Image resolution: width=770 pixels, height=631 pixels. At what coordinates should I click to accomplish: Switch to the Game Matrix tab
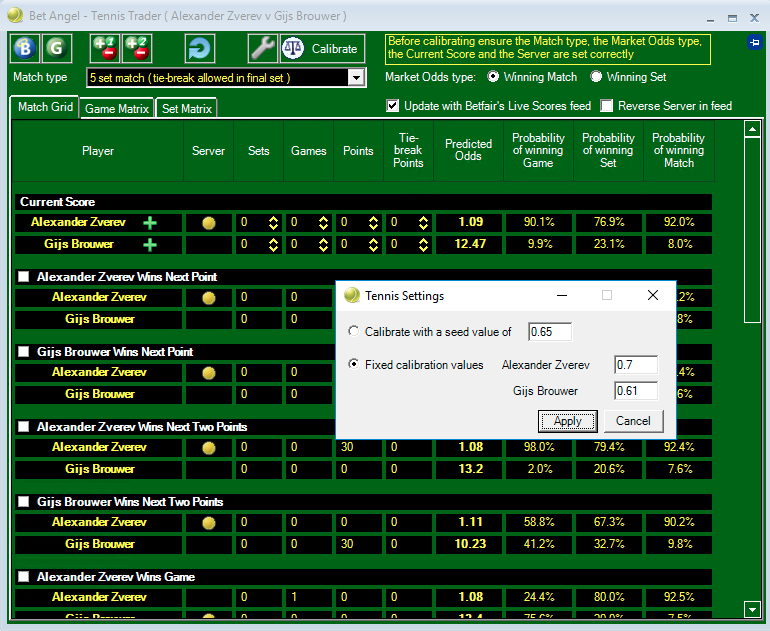[117, 109]
